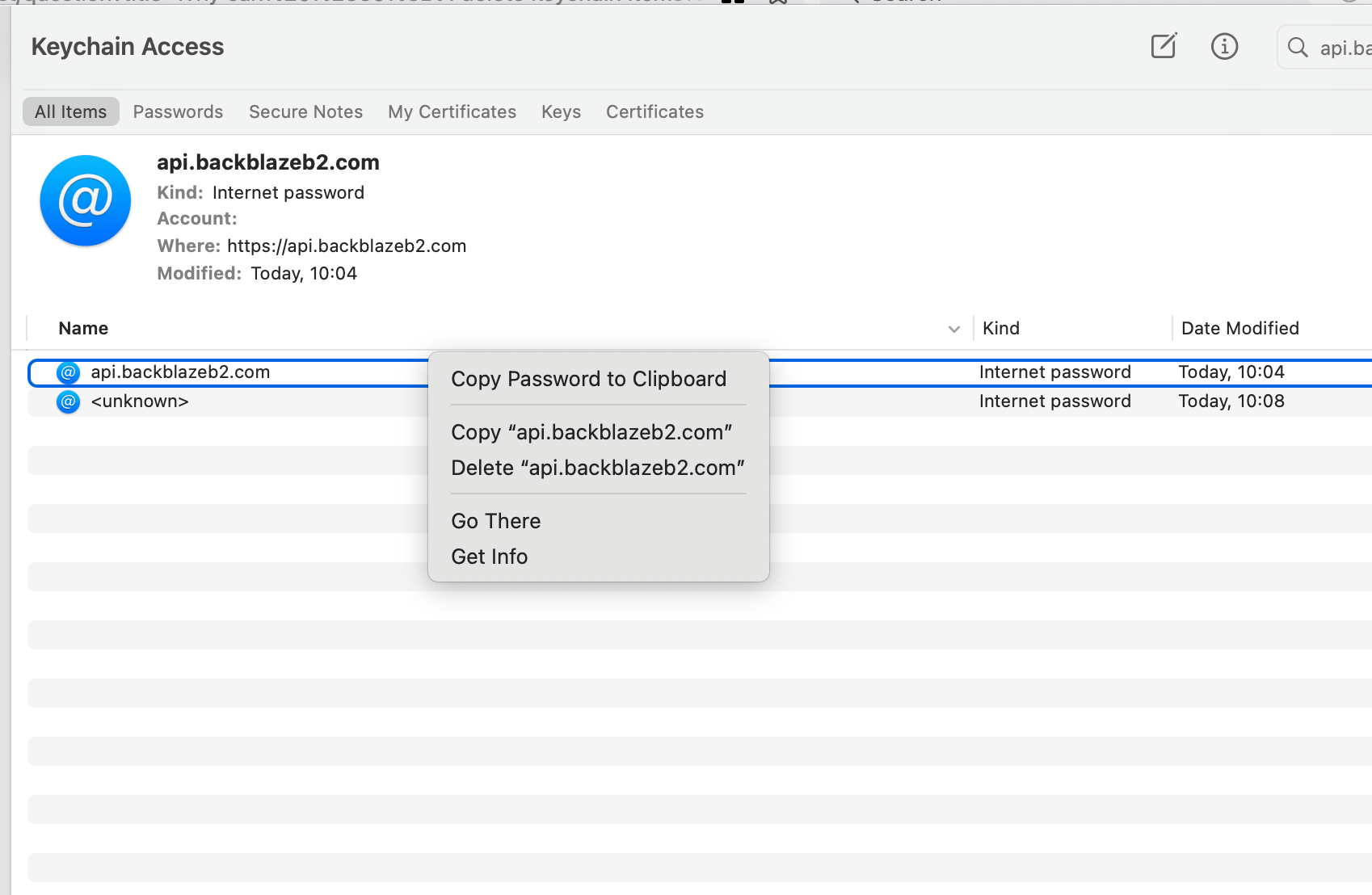
Task: Click the large @ badge in the details pane
Action: point(85,200)
